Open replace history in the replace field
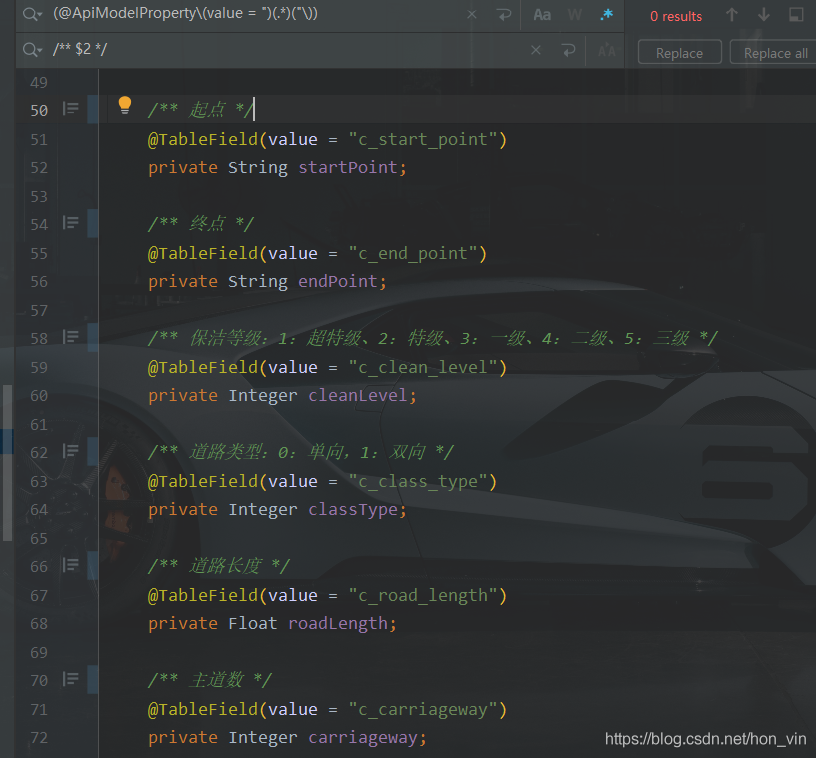816x758 pixels. coord(32,50)
